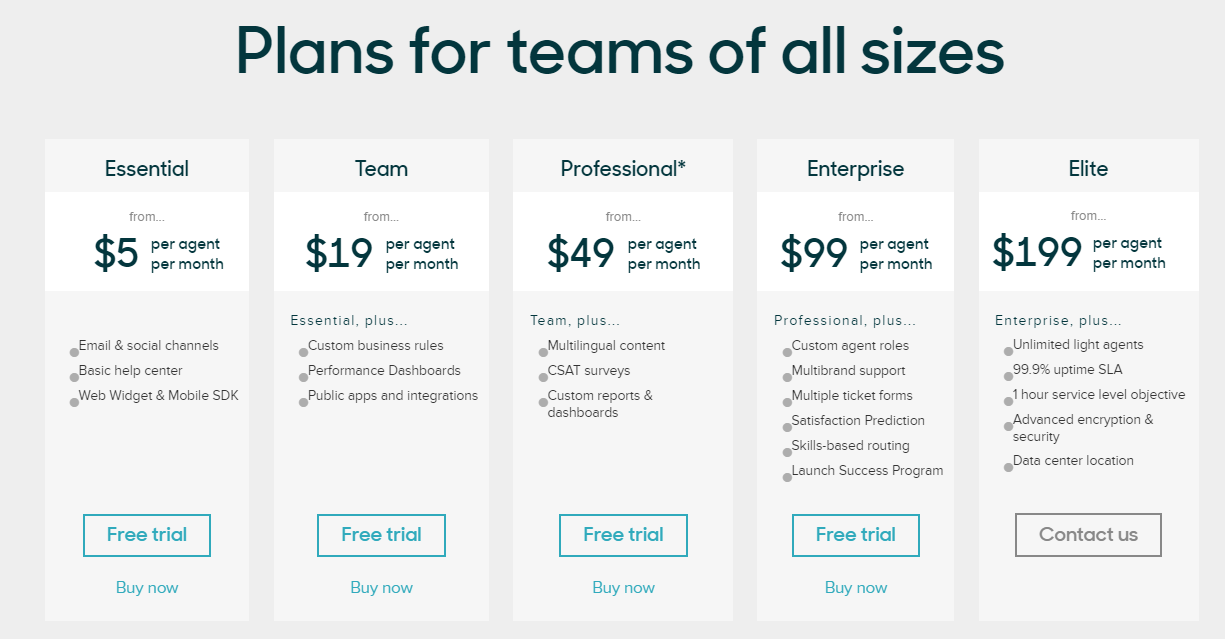
Task: Start the Team plan free trial
Action: 381,535
